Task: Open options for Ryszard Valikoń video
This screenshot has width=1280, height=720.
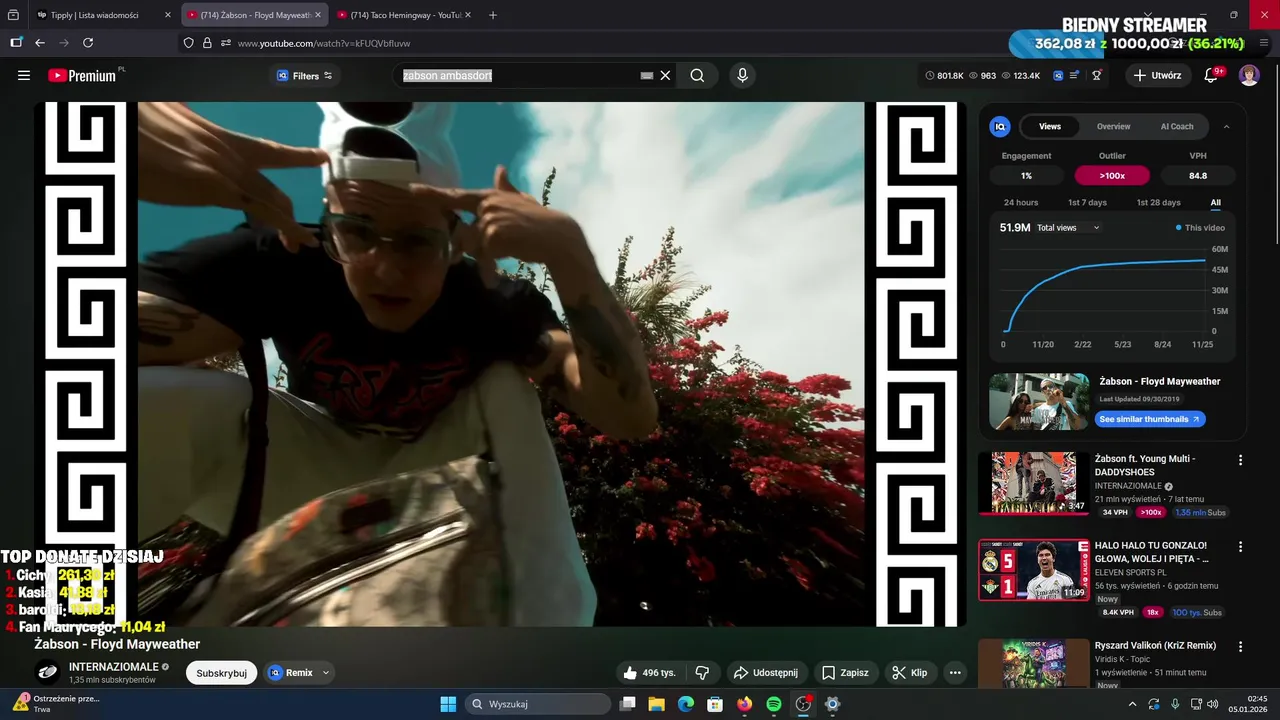Action: pyautogui.click(x=1241, y=647)
